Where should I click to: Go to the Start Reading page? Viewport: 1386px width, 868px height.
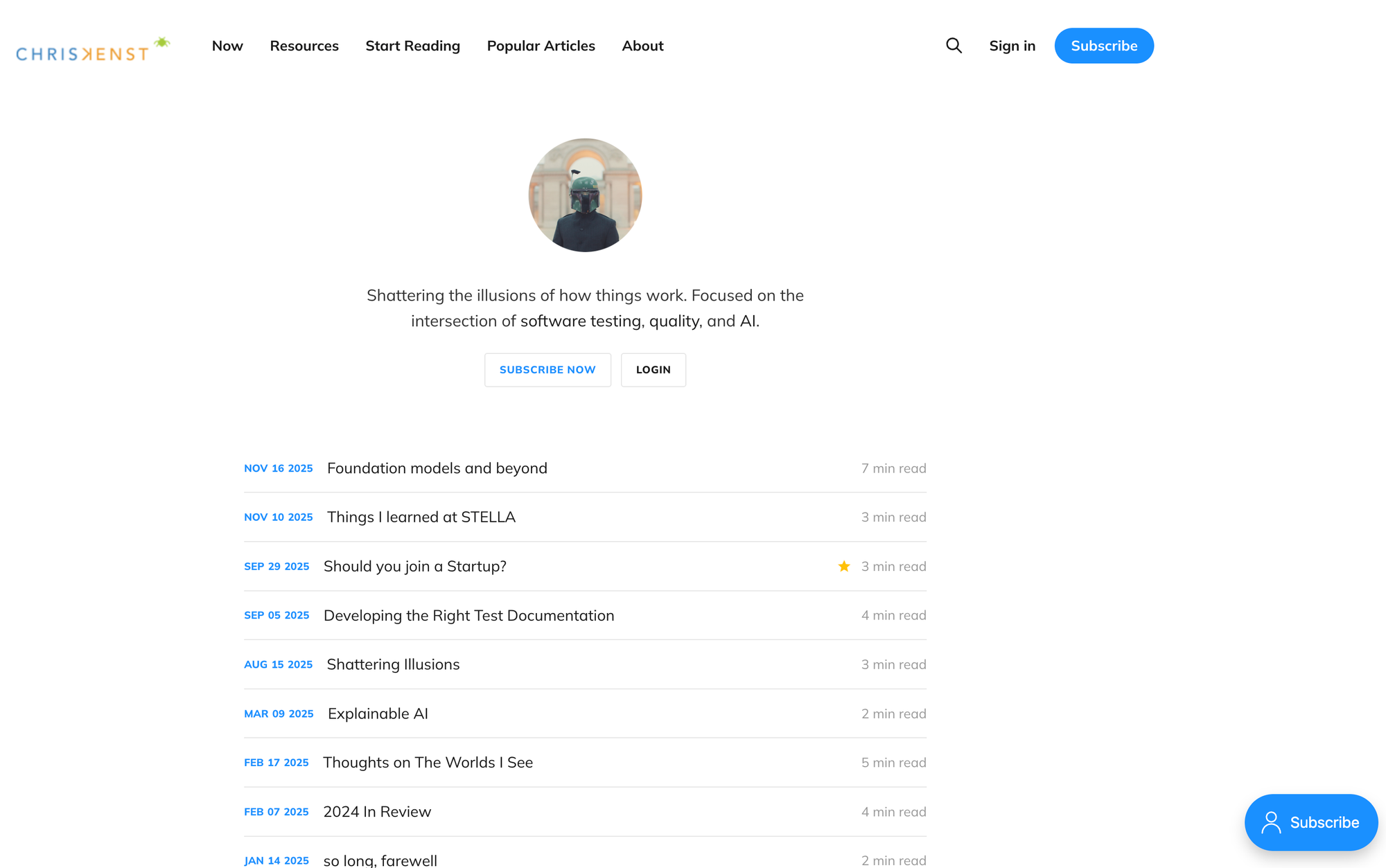point(412,46)
